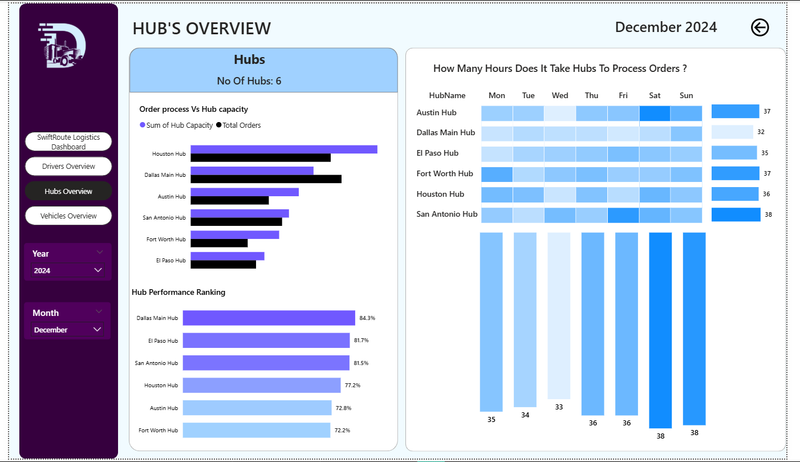
Task: Select Dallas Main Hub black orders bar
Action: pyautogui.click(x=266, y=179)
